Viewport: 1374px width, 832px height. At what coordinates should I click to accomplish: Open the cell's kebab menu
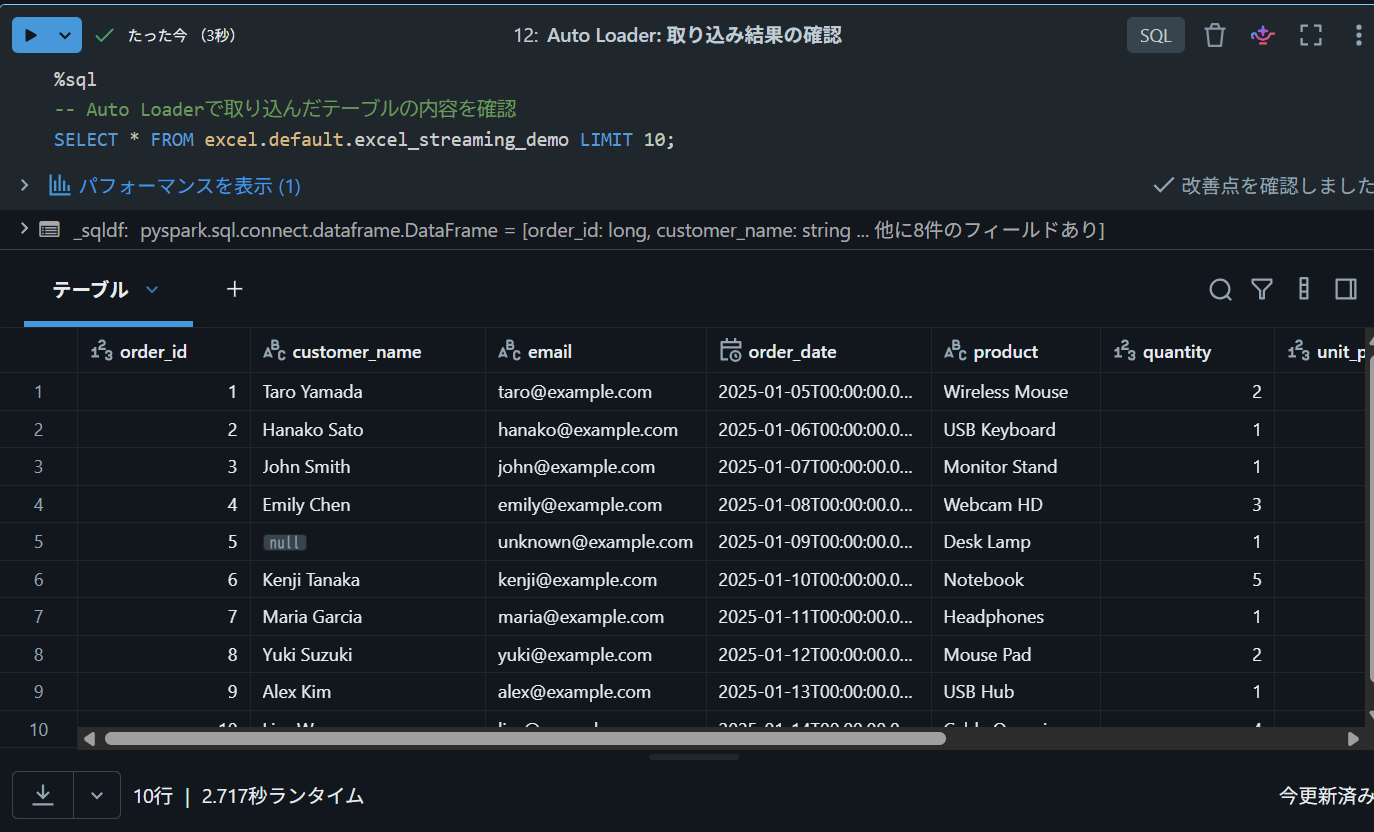pos(1358,36)
